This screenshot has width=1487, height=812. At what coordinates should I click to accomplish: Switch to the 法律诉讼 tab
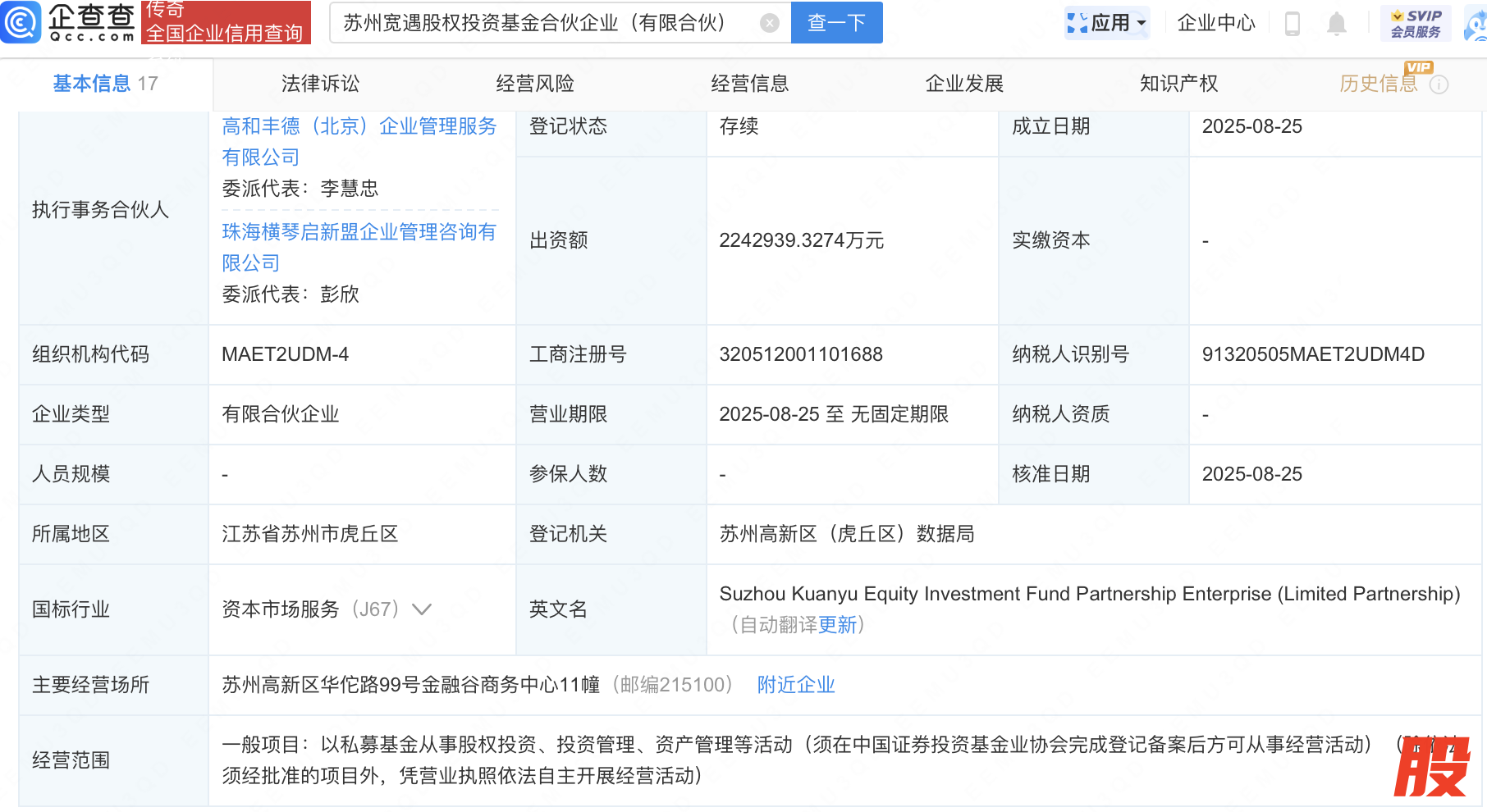pyautogui.click(x=320, y=84)
